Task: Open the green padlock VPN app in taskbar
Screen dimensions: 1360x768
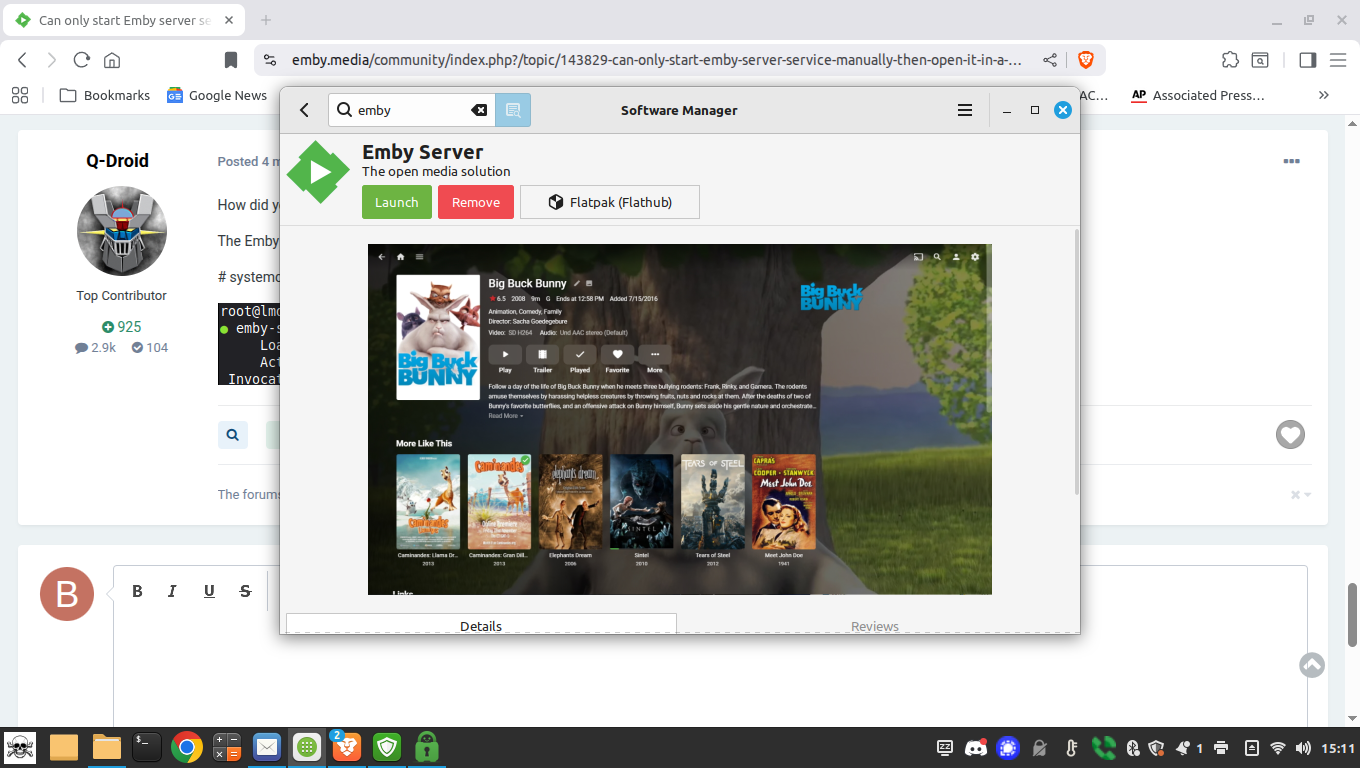Action: coord(427,747)
